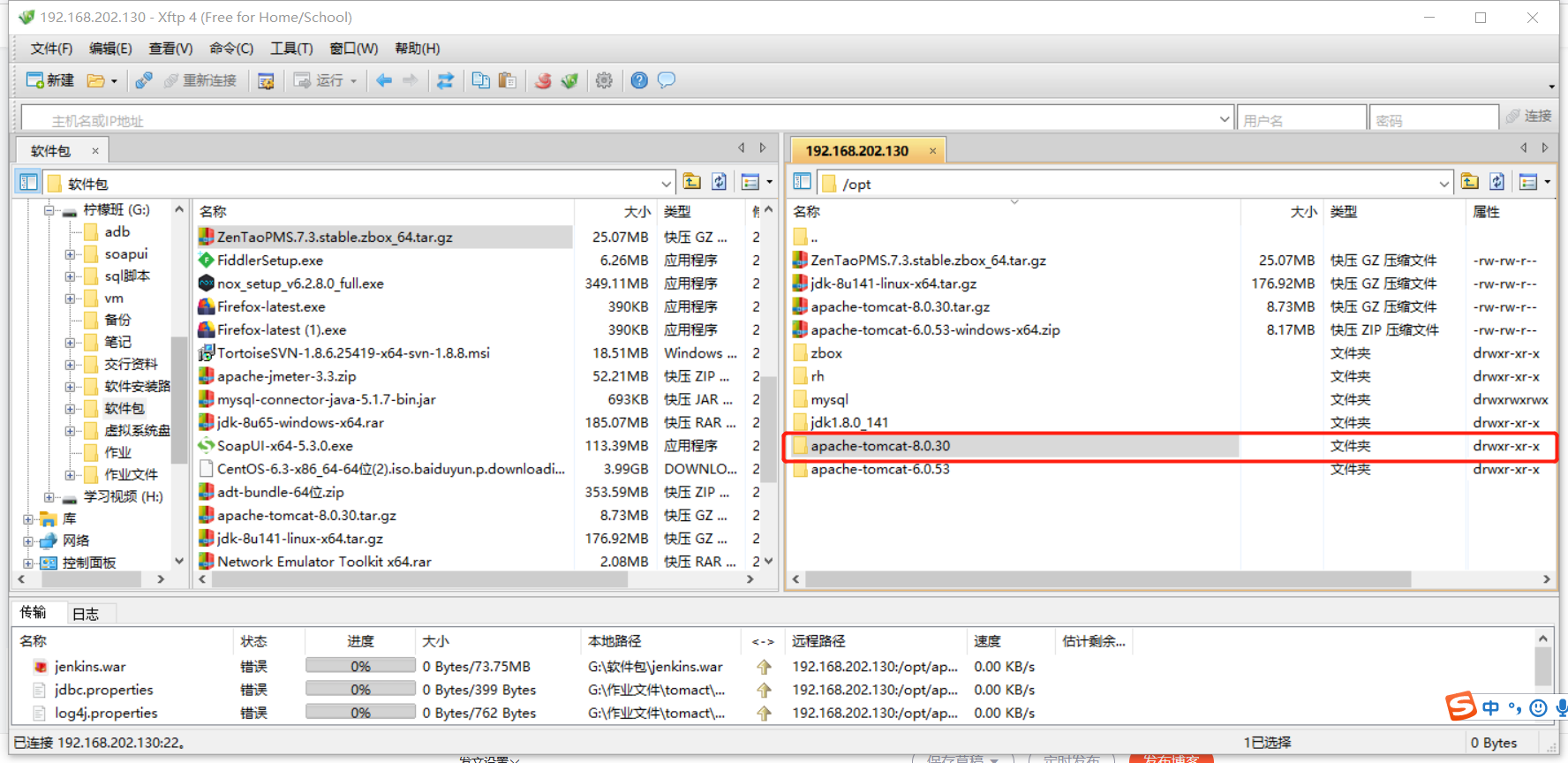
Task: Close the 192.168.202.130 remote tab
Action: tap(932, 151)
